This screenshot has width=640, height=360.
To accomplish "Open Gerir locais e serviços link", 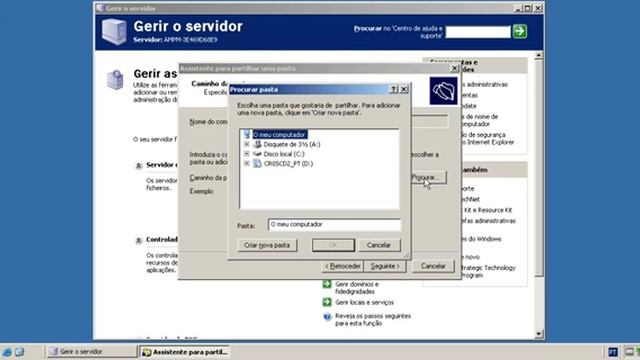I will click(364, 302).
